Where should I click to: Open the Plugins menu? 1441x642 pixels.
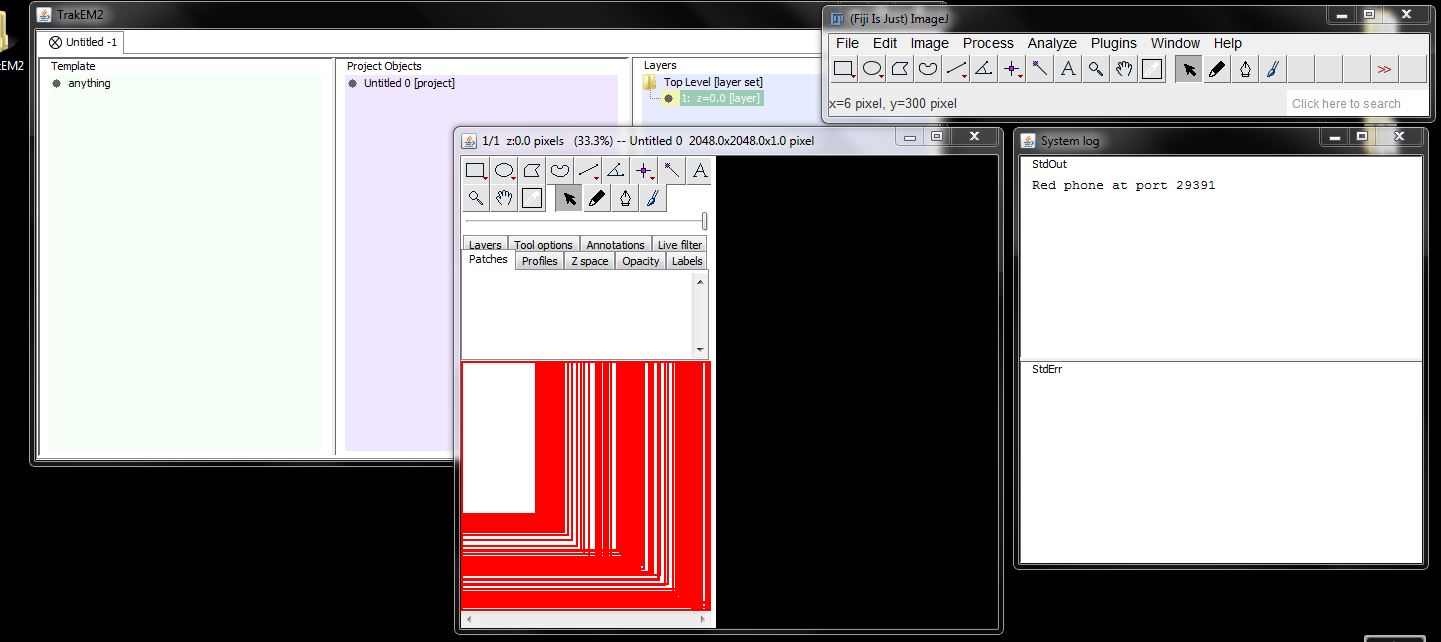tap(1113, 43)
